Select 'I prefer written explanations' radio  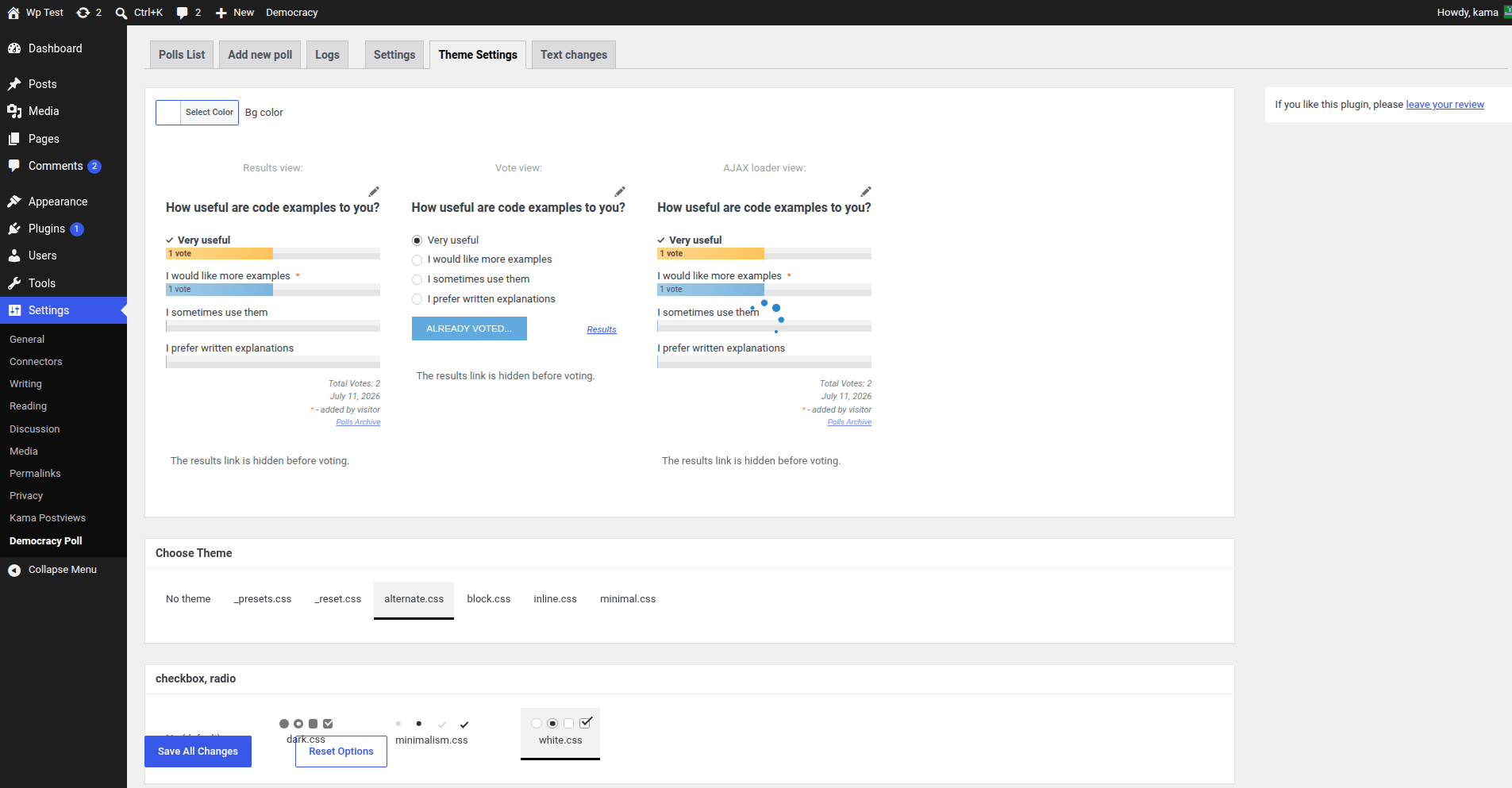(x=417, y=299)
